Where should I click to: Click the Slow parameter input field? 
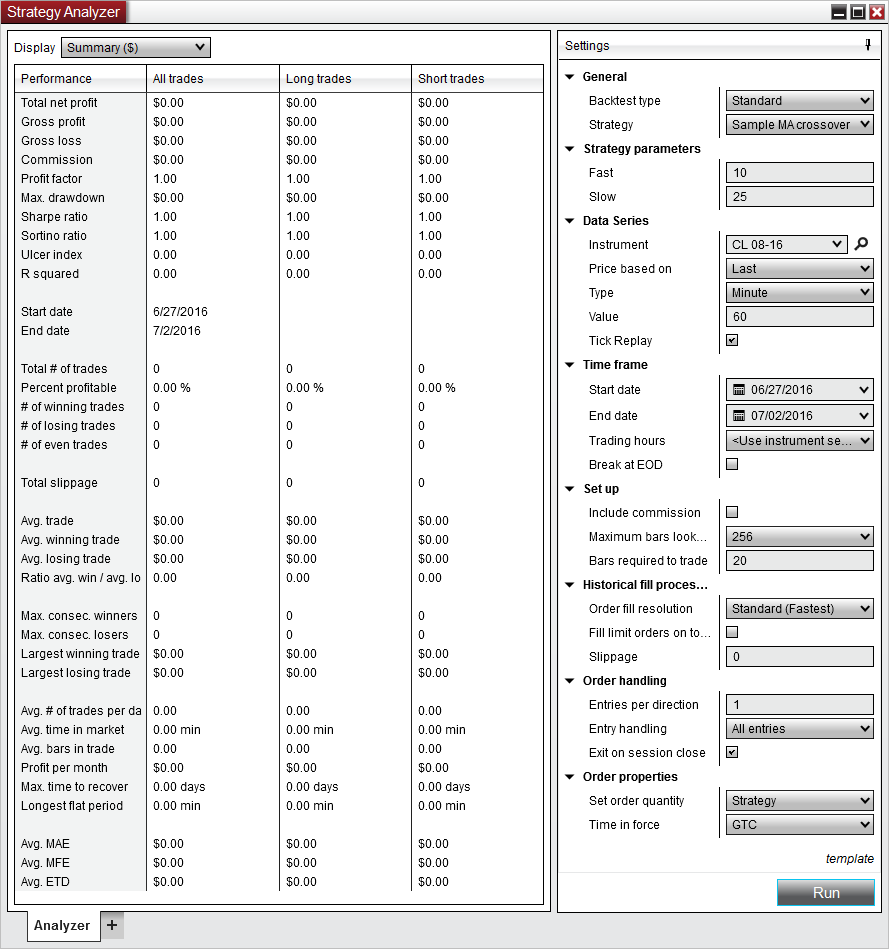pyautogui.click(x=799, y=197)
